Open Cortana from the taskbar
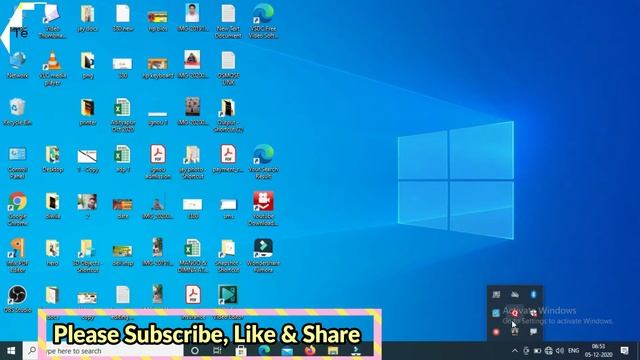This screenshot has width=640, height=360. (195, 351)
